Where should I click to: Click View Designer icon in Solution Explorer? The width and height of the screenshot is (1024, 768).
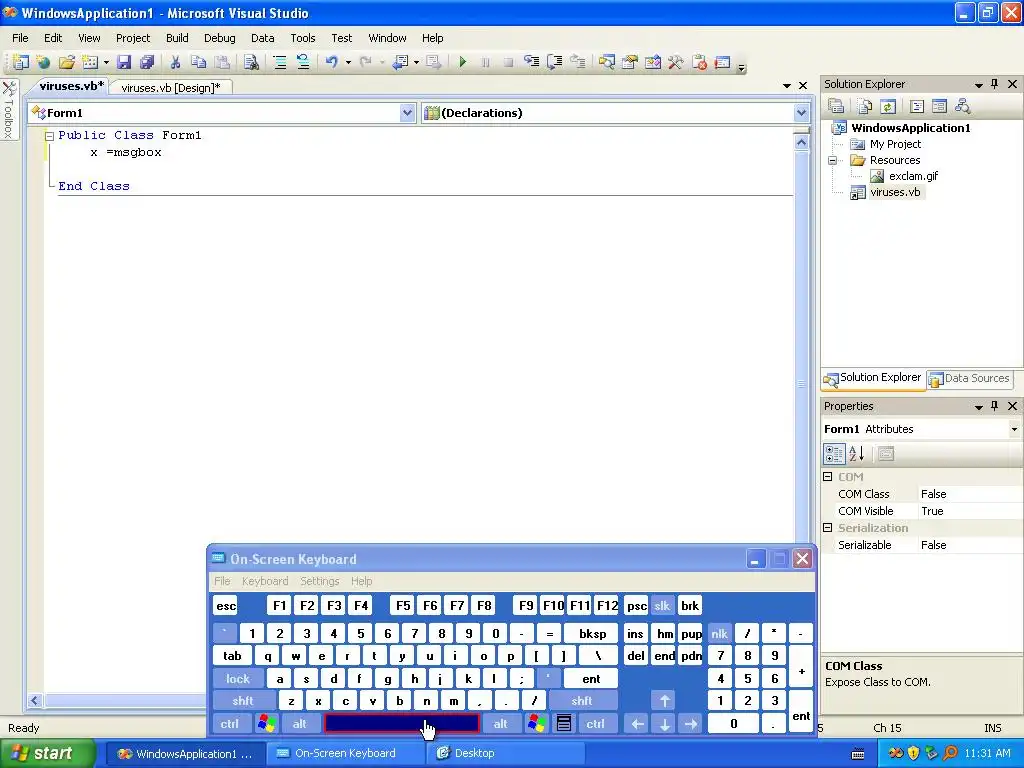[939, 106]
